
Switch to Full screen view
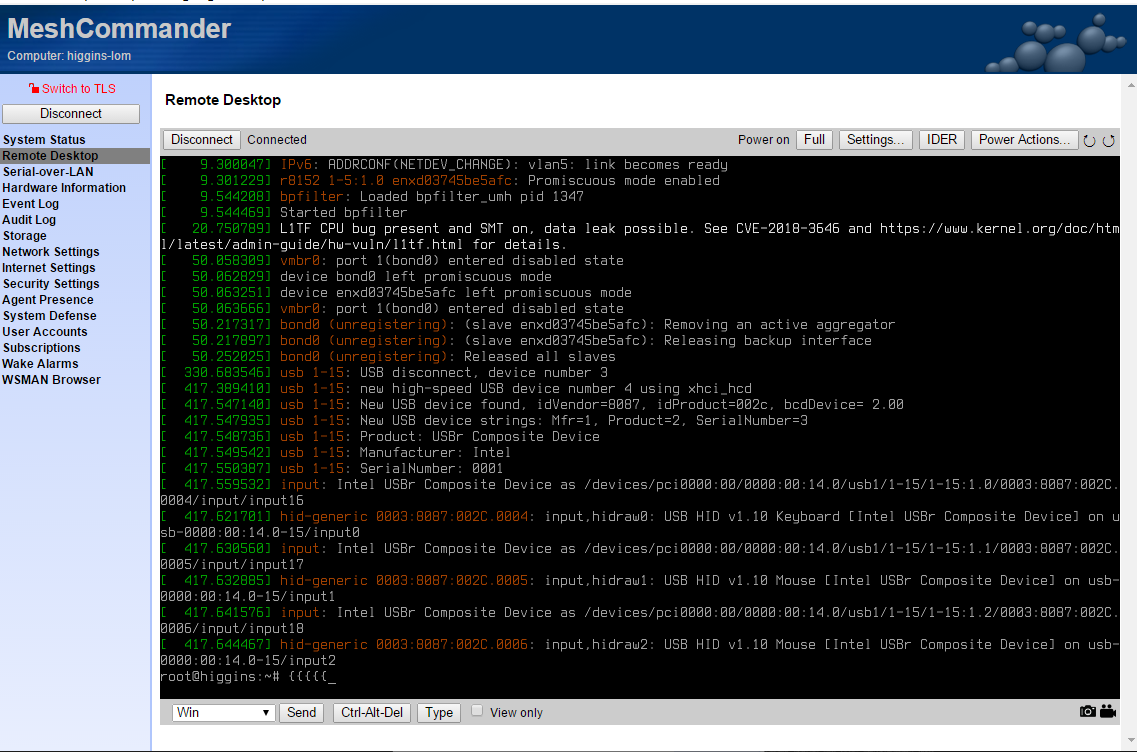click(814, 139)
